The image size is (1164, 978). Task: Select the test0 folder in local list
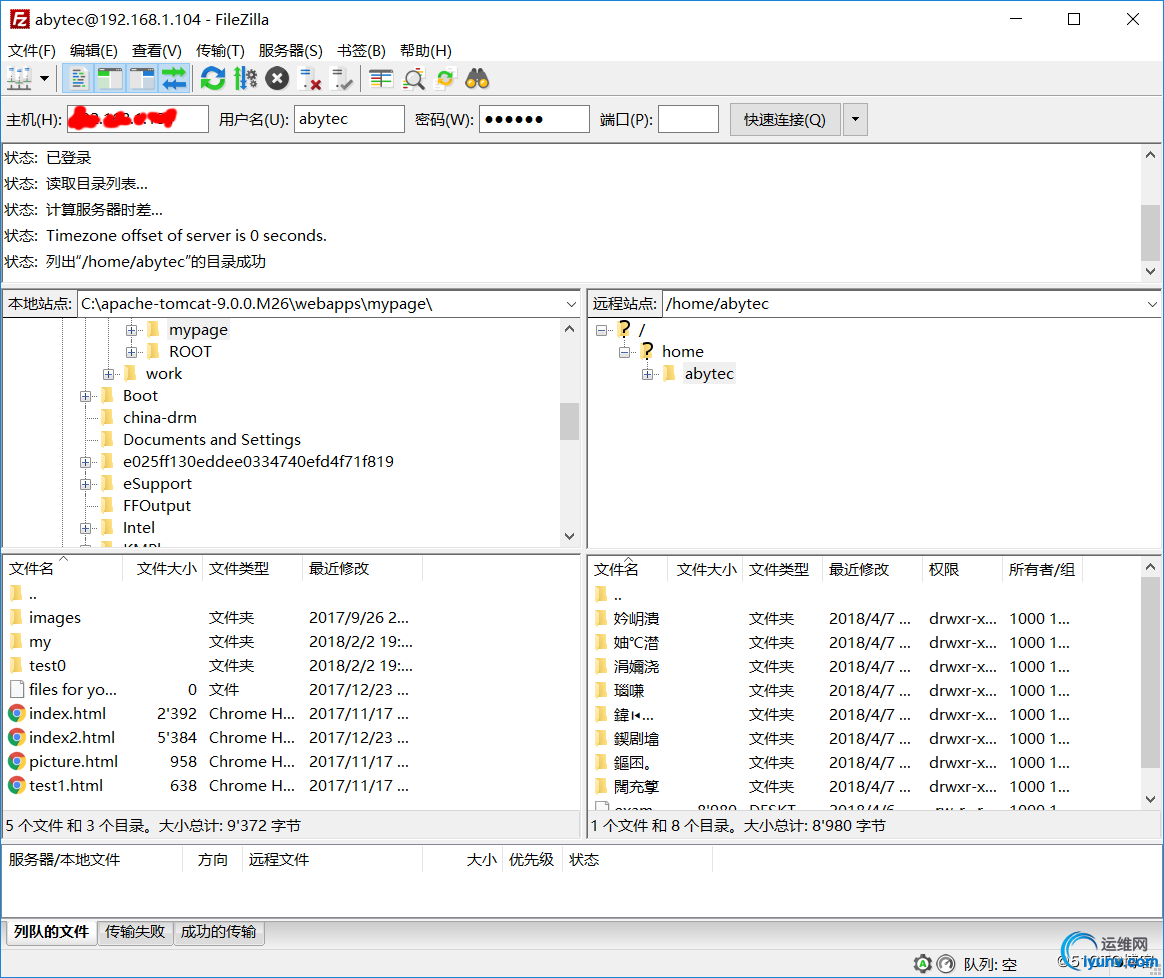pyautogui.click(x=47, y=665)
